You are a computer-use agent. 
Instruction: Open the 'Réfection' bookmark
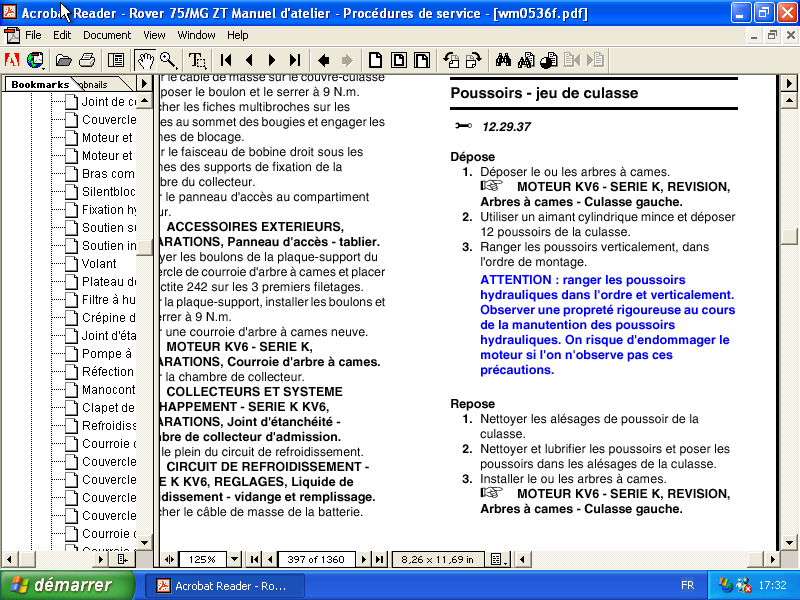coord(108,371)
